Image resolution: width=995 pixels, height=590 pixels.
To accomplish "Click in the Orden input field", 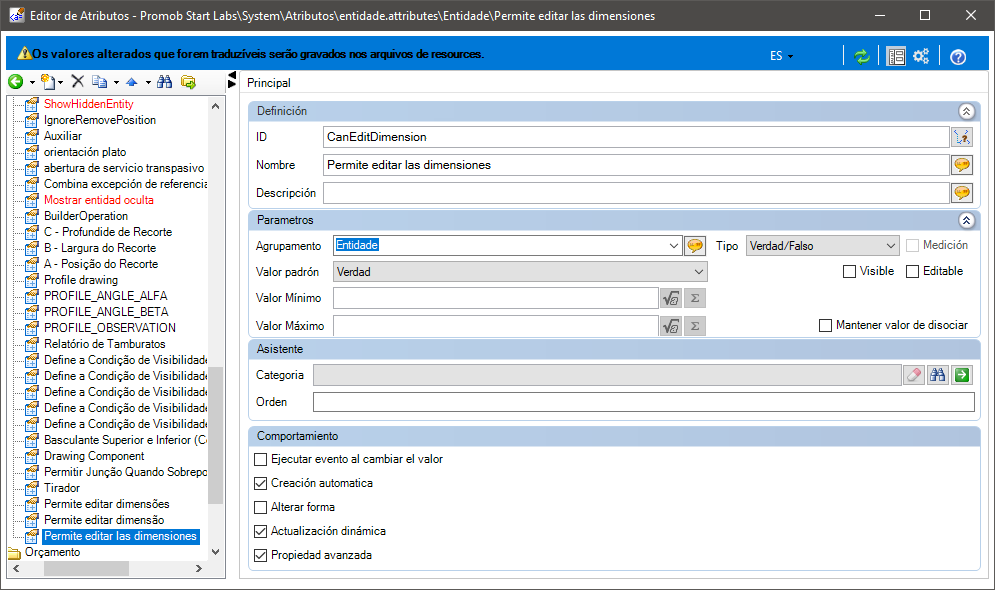I will click(x=643, y=402).
